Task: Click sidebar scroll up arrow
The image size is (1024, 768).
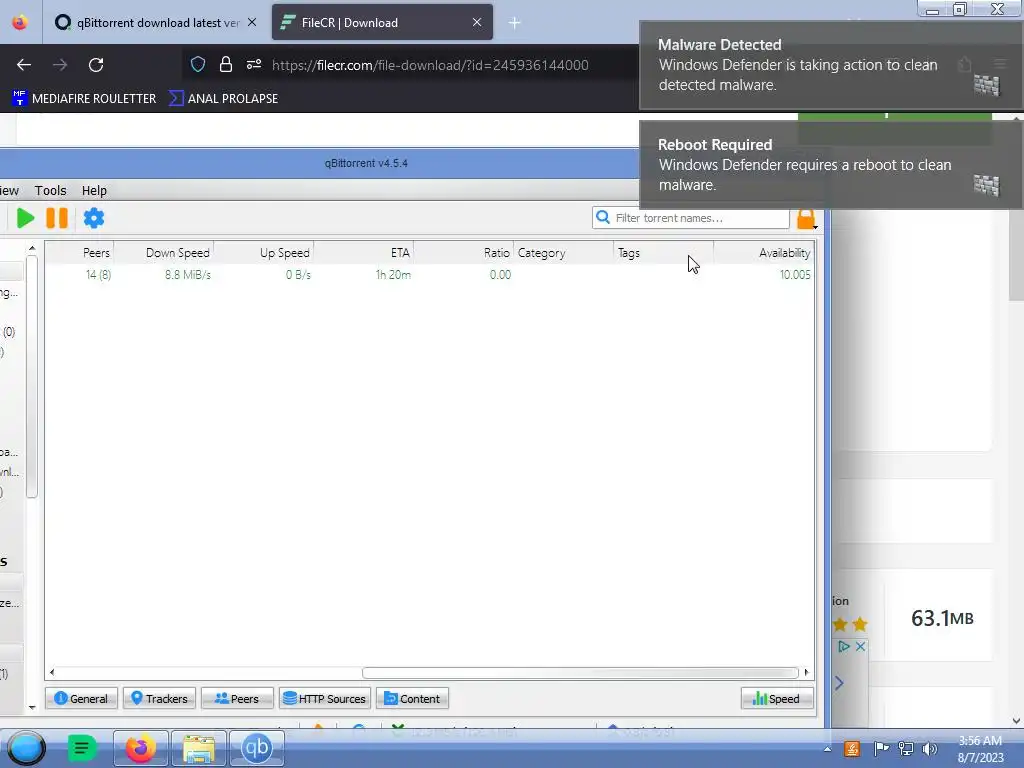Action: click(32, 248)
